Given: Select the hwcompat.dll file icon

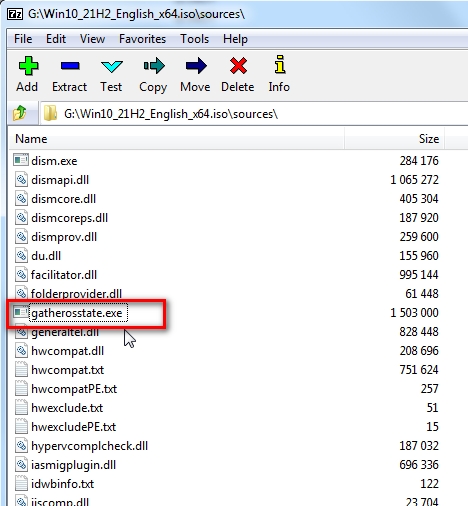Looking at the screenshot, I should click(x=21, y=350).
